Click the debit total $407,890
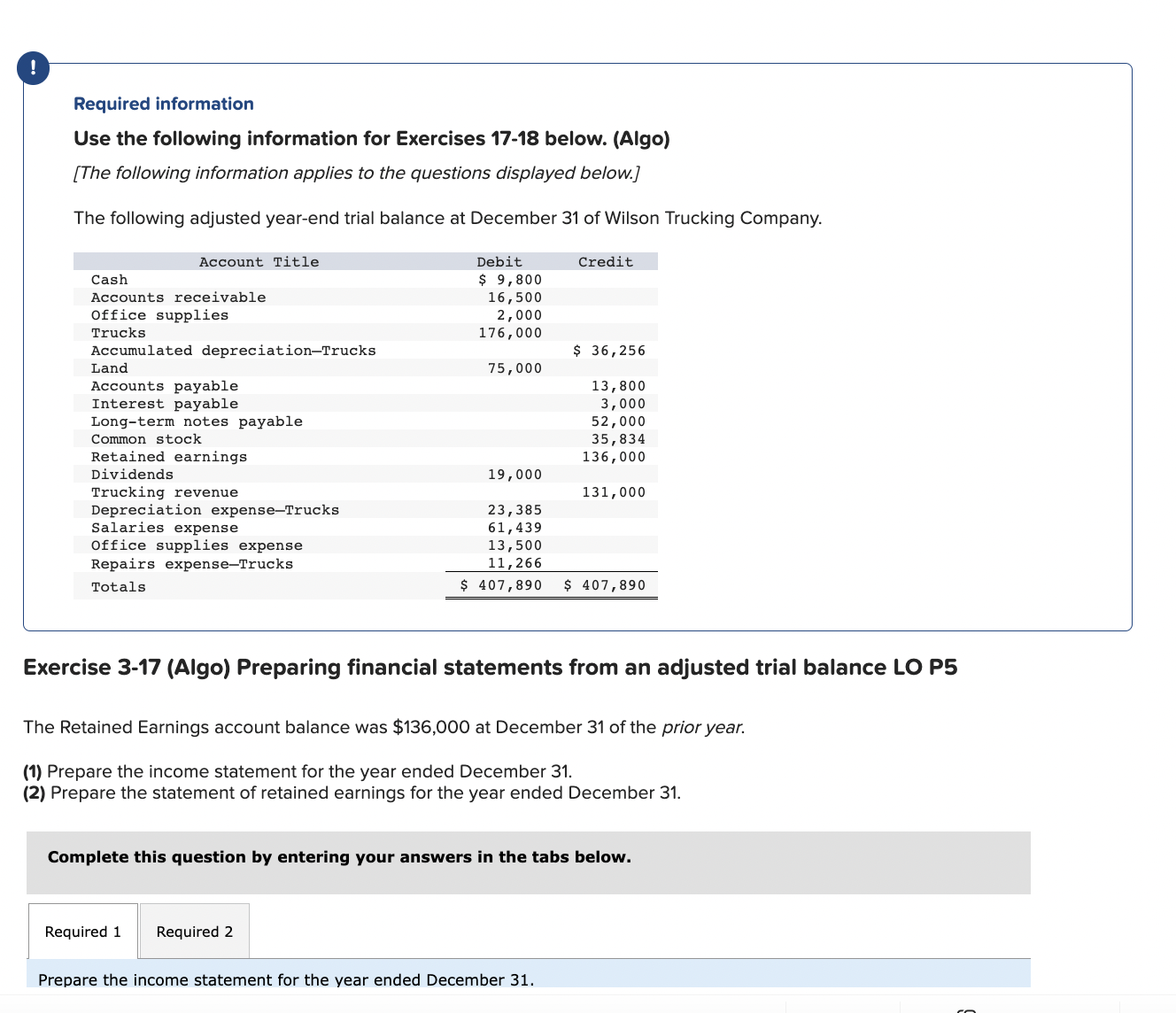The height and width of the screenshot is (1013, 1176). click(501, 585)
